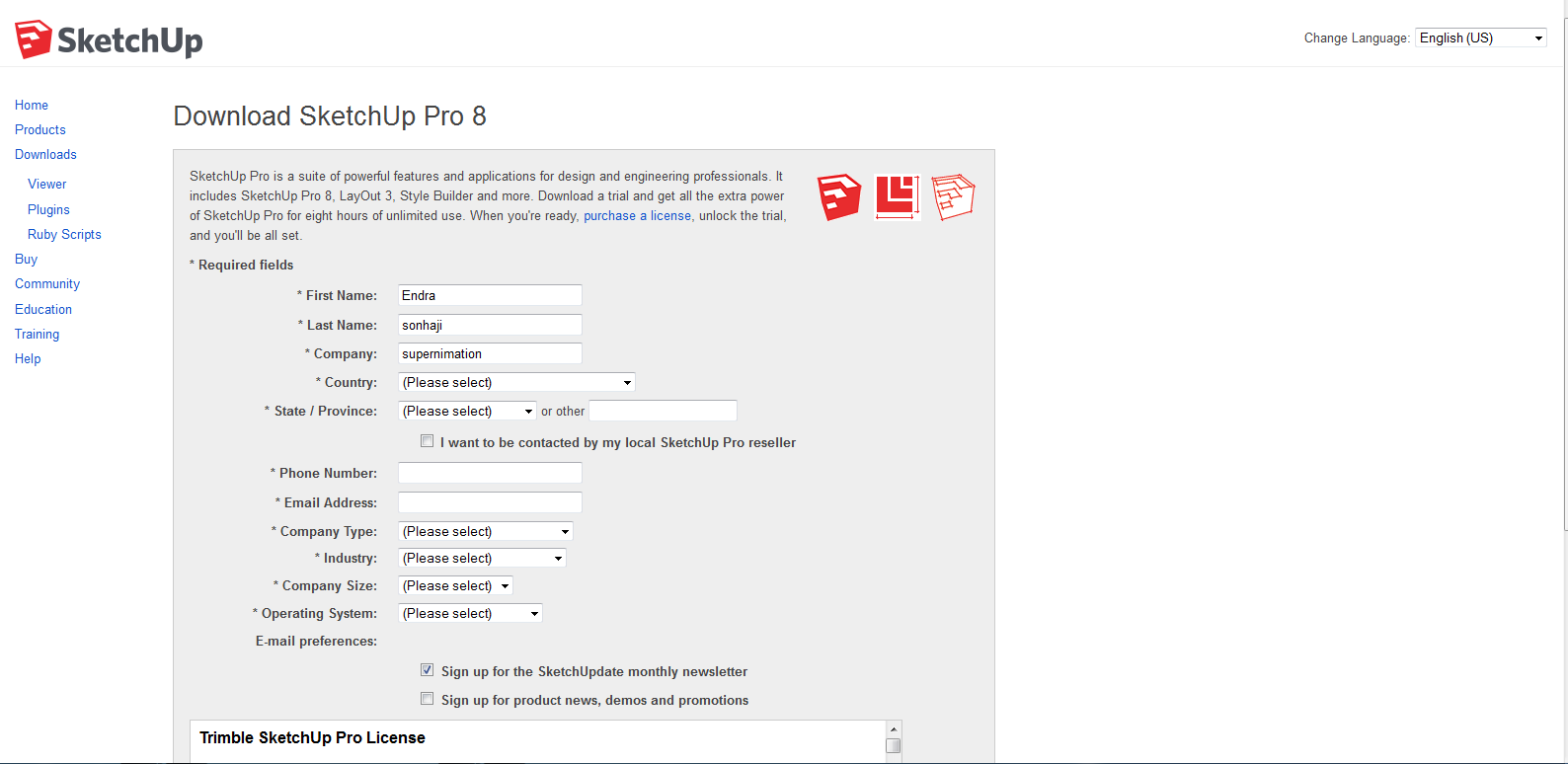Open the Training link
The width and height of the screenshot is (1568, 764).
tap(37, 334)
